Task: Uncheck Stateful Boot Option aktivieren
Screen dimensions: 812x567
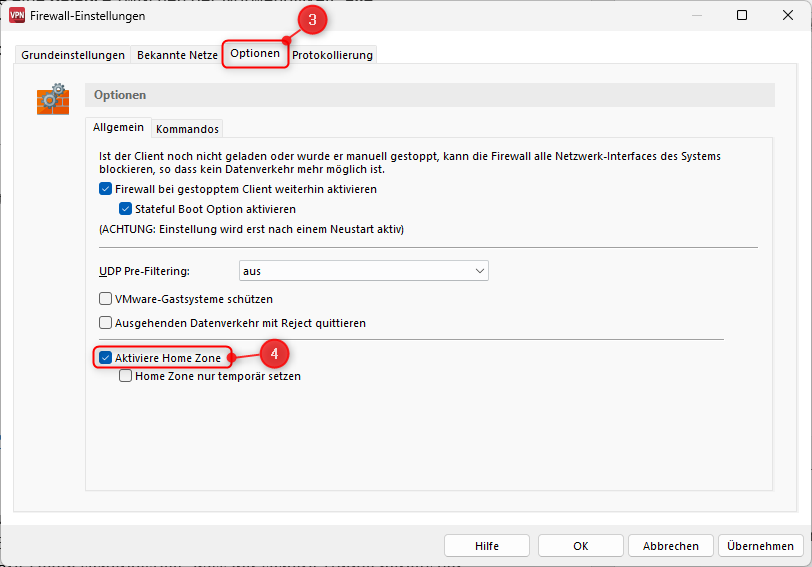Action: tap(125, 209)
